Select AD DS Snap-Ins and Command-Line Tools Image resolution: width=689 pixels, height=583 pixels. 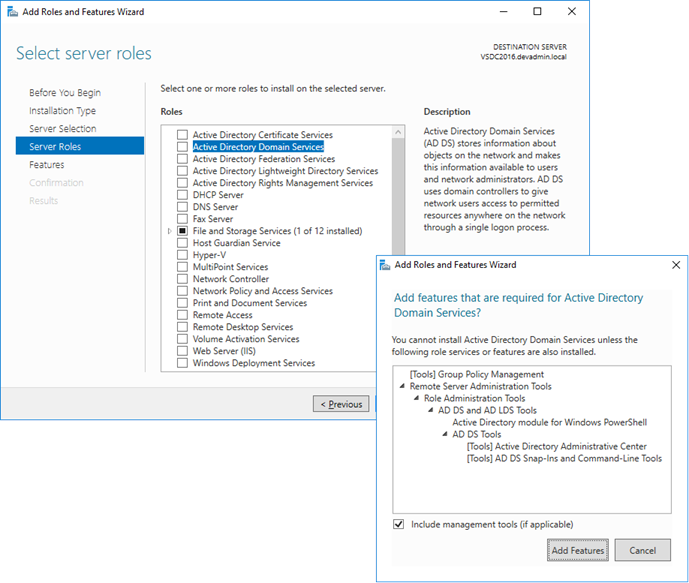pyautogui.click(x=564, y=458)
